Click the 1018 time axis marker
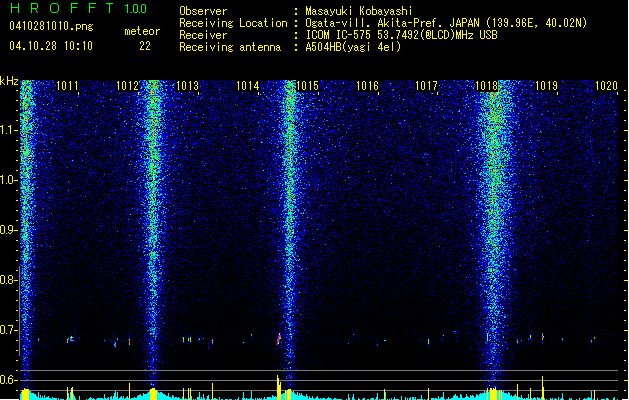The image size is (629, 400). 486,86
